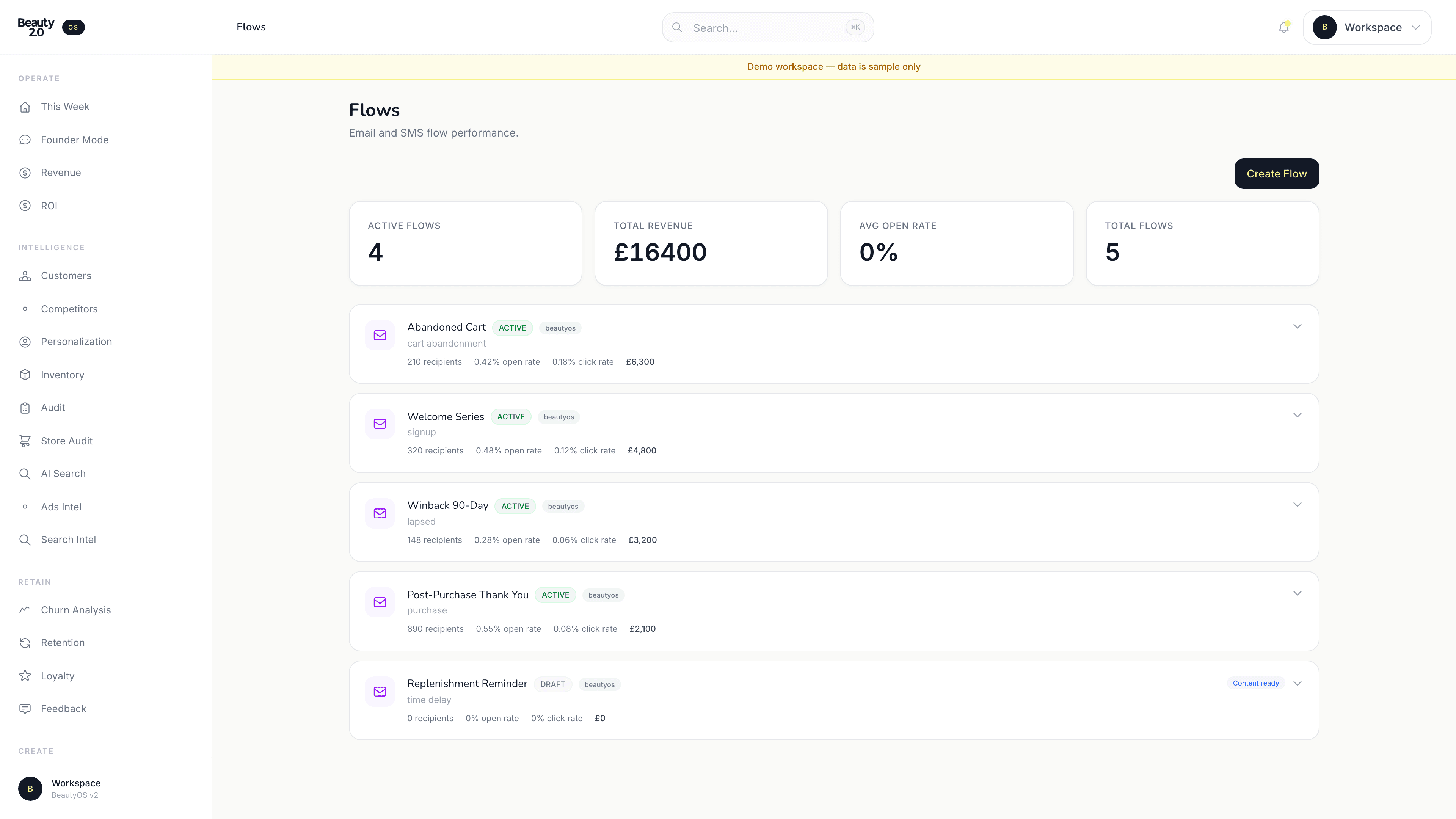1456x819 pixels.
Task: Click the Loyalty star icon
Action: tap(25, 676)
